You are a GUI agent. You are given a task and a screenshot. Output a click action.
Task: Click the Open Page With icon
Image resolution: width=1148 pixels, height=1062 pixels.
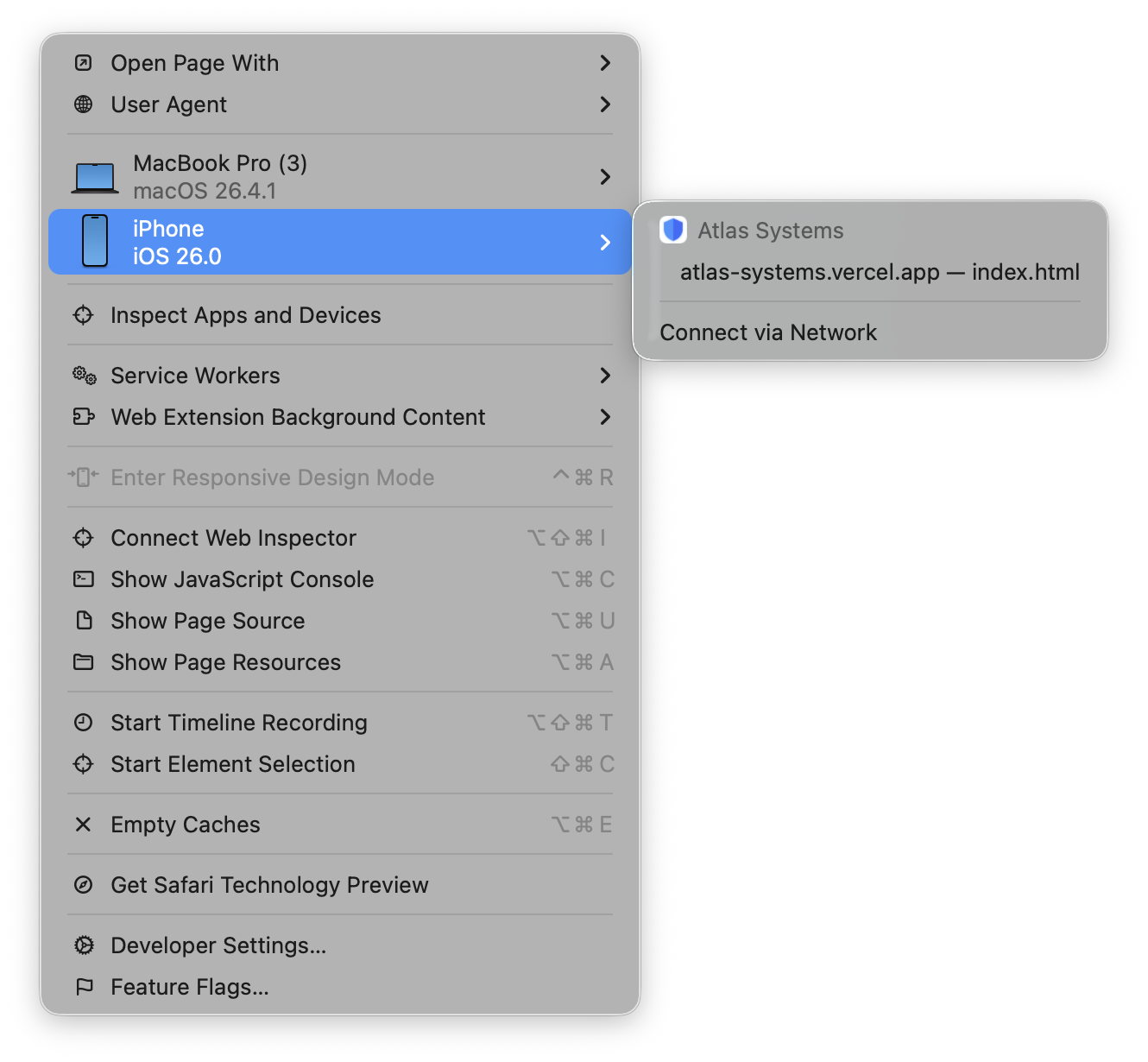click(x=84, y=63)
